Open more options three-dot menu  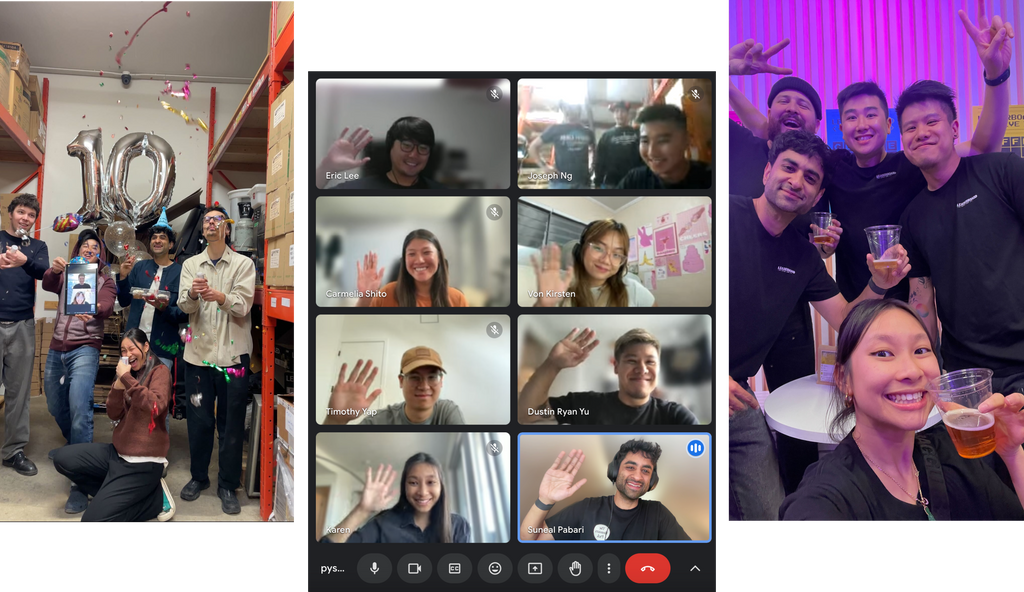(x=608, y=568)
